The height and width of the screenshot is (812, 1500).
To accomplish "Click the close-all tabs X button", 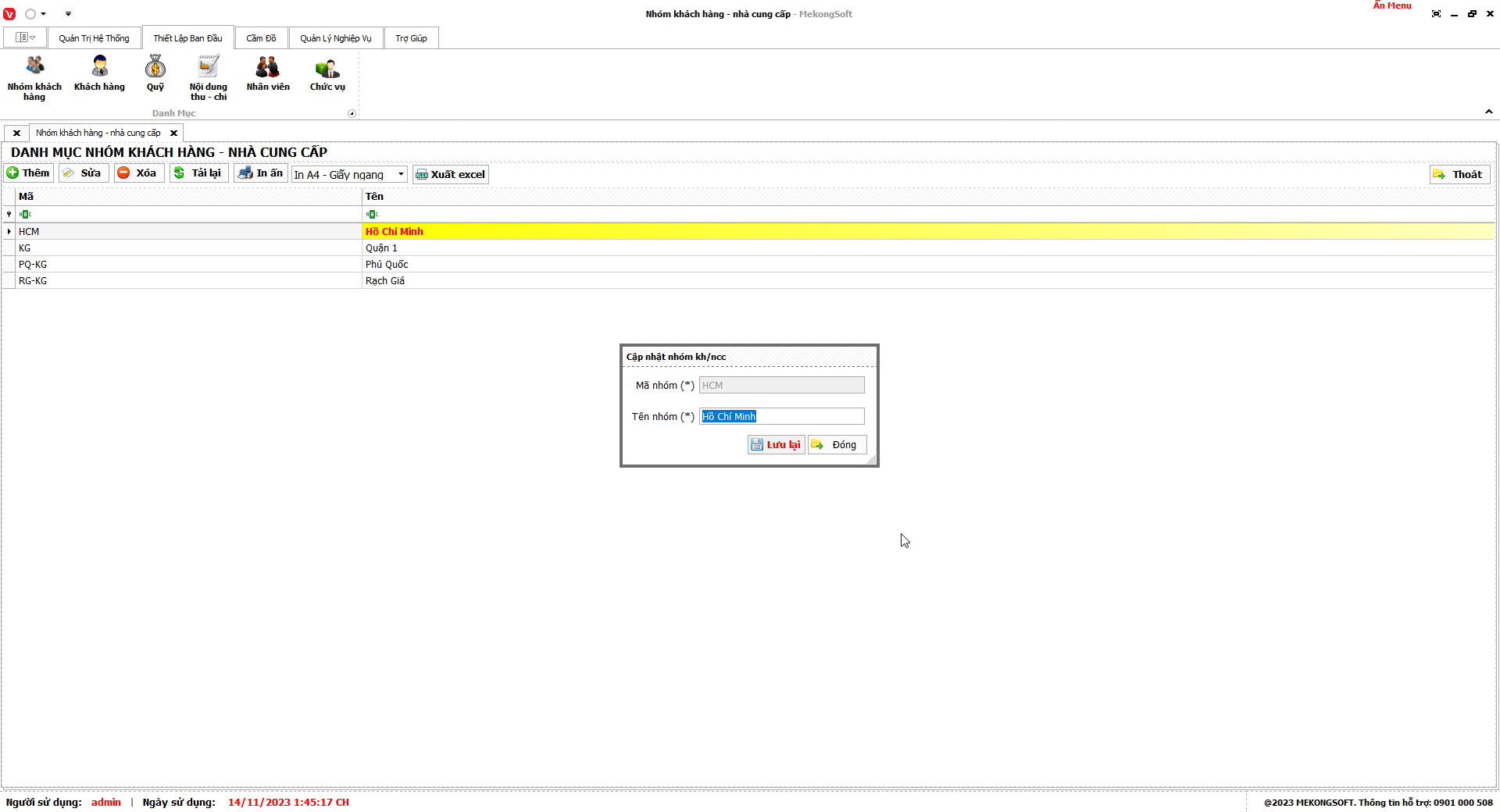I will (16, 134).
